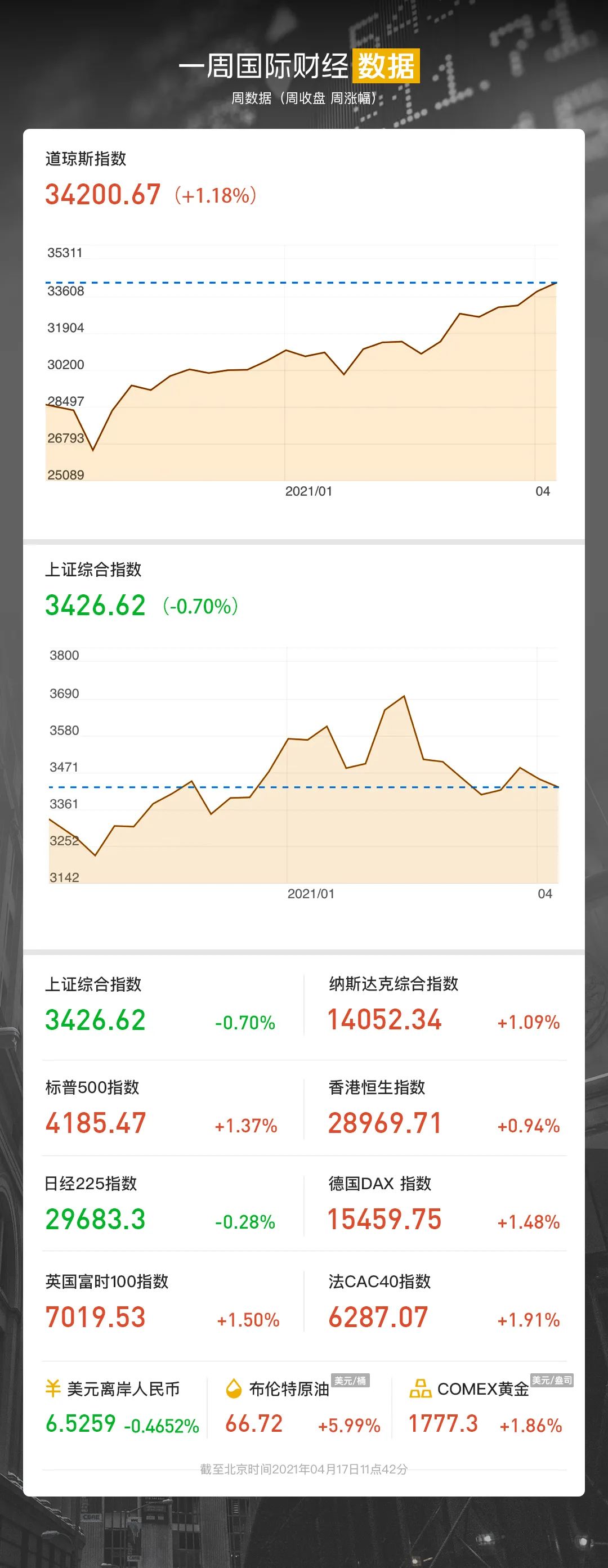Open the 标普500指数 entry
Image resolution: width=608 pixels, height=1568 pixels.
pyautogui.click(x=92, y=1087)
